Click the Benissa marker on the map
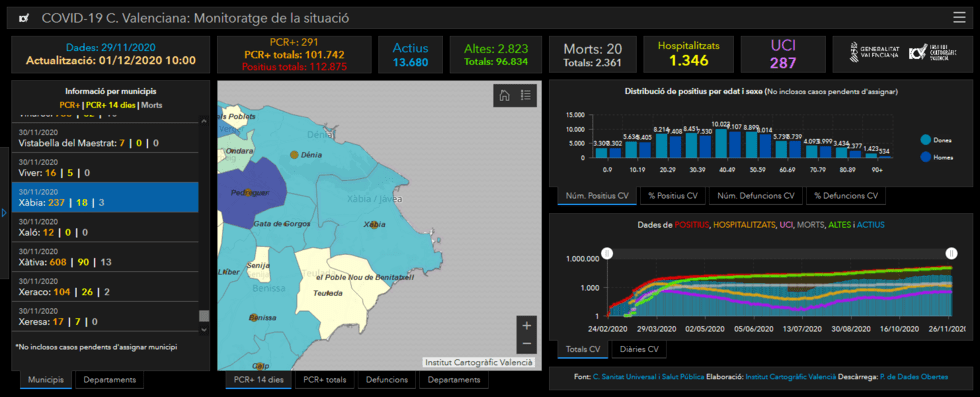Screen dimensions: 980x397 pos(254,318)
